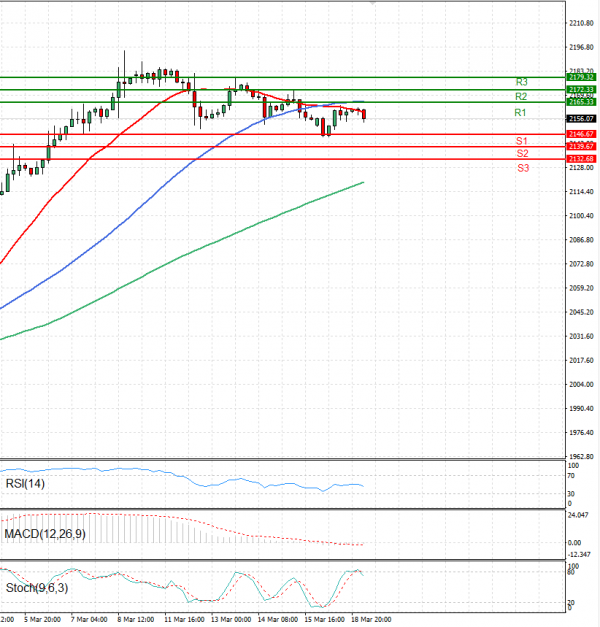600x627 pixels.
Task: Click the RSI scale value 30
Action: (571, 494)
